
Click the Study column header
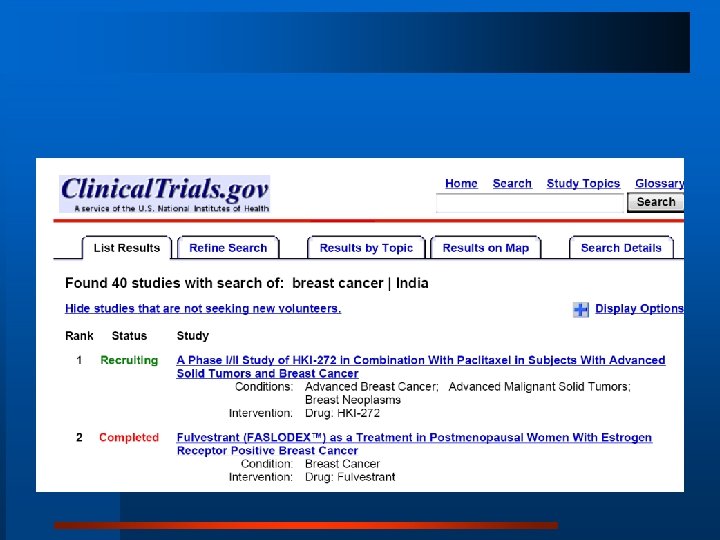point(192,336)
